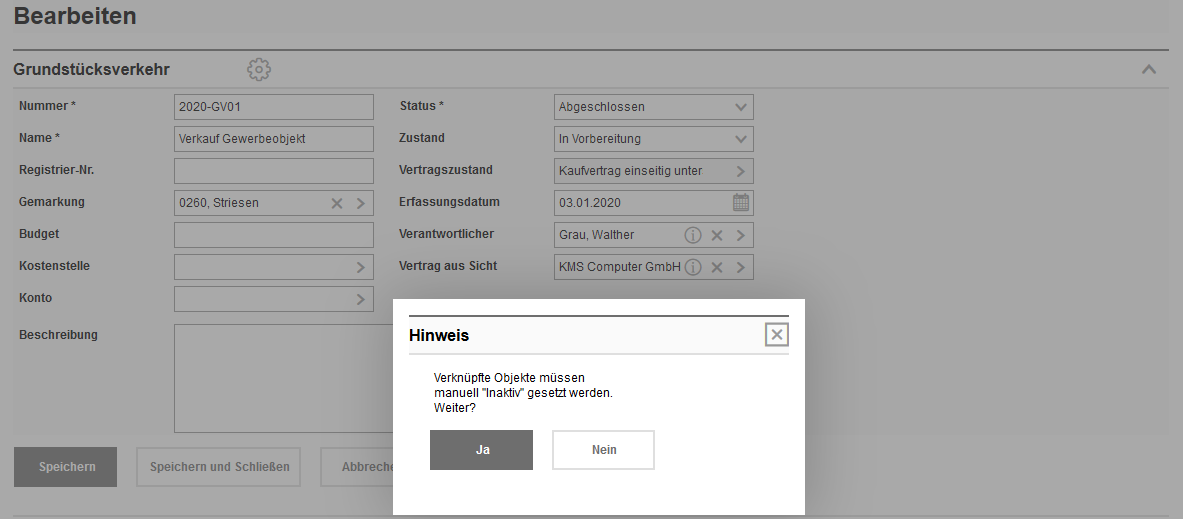
Task: Show info for Vertrag aus Sicht
Action: tap(692, 267)
